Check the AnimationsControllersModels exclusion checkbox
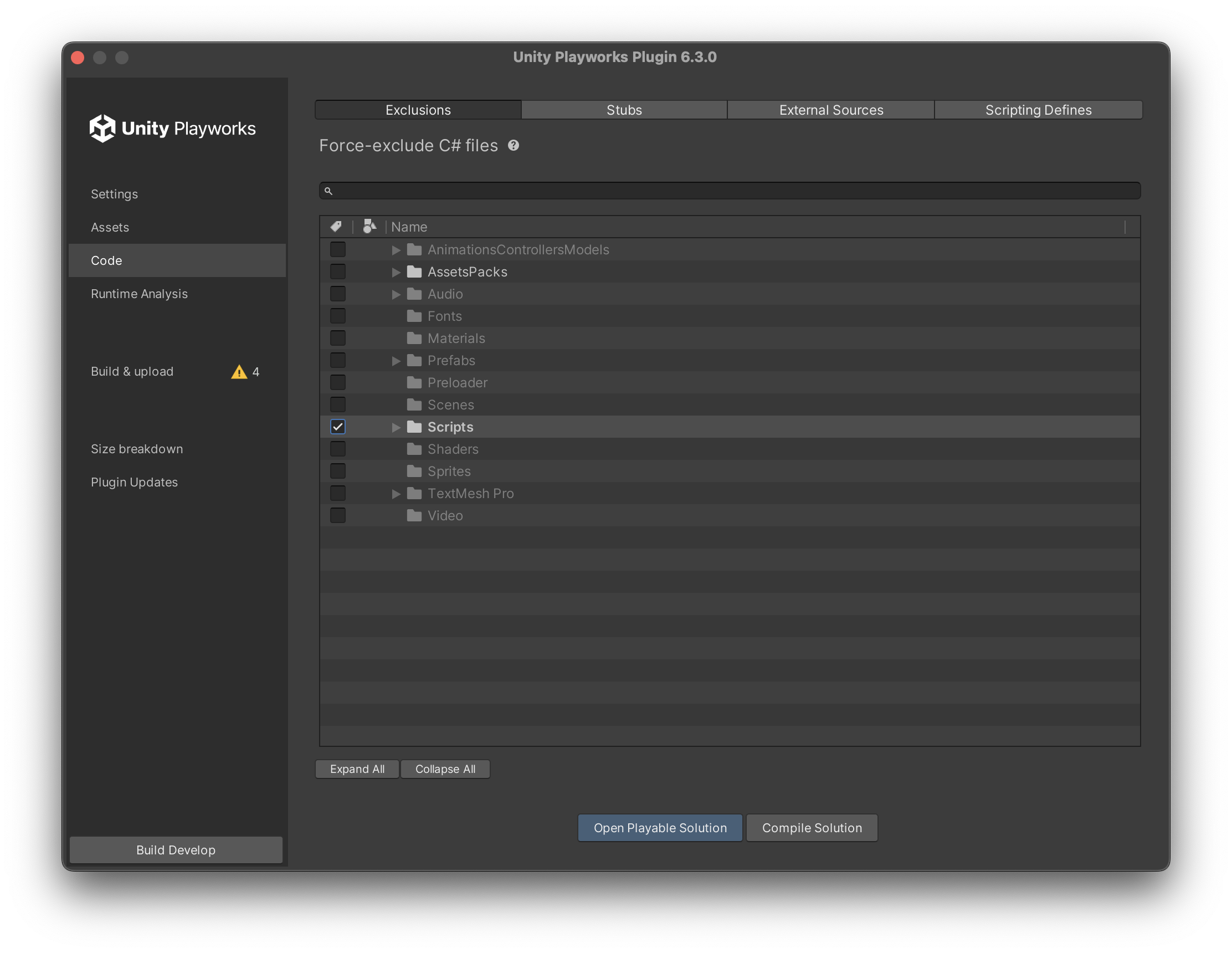Viewport: 1232px width, 953px height. [x=338, y=249]
